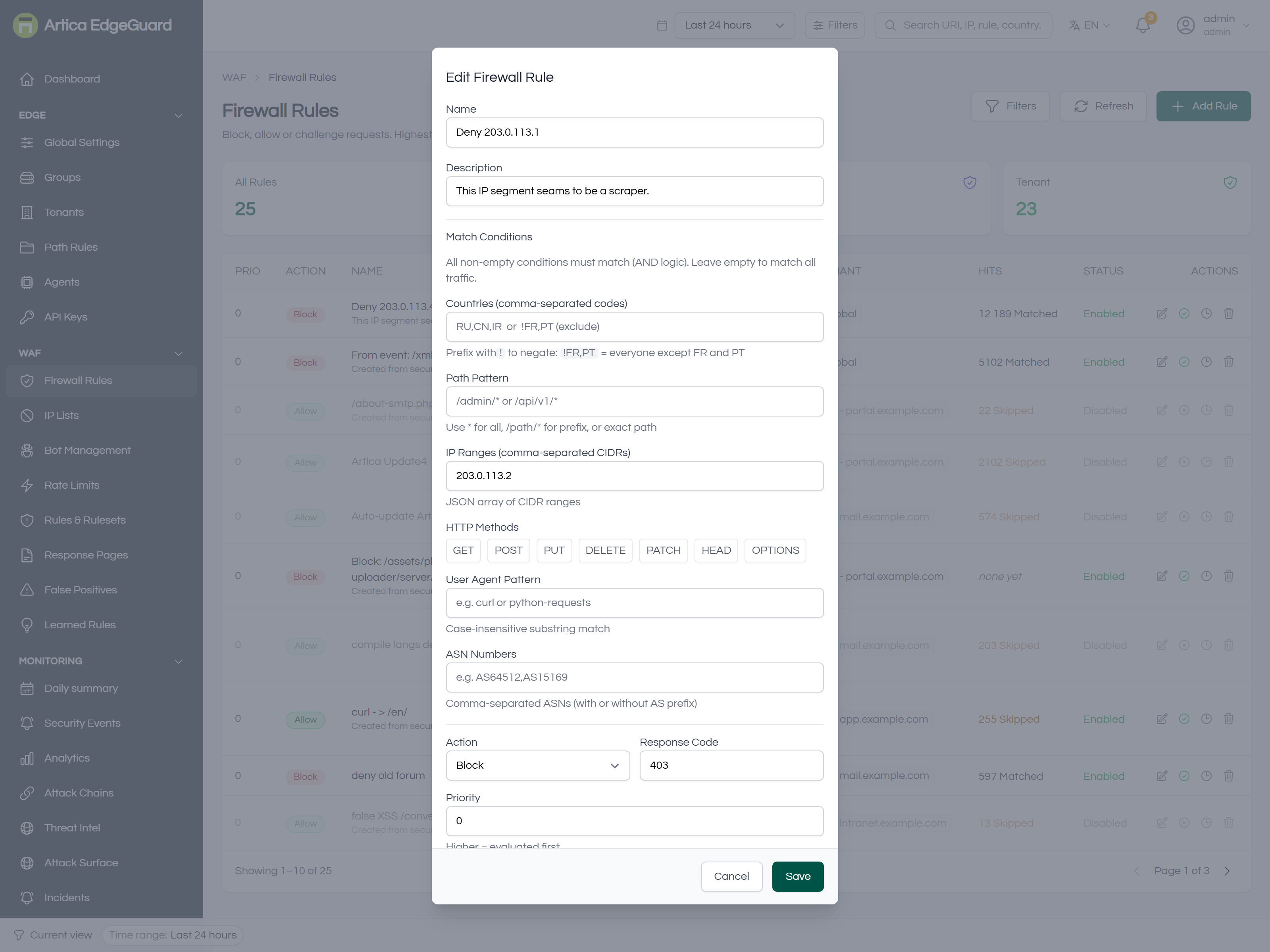This screenshot has width=1270, height=952.
Task: Toggle the GET HTTP method
Action: coord(463,550)
